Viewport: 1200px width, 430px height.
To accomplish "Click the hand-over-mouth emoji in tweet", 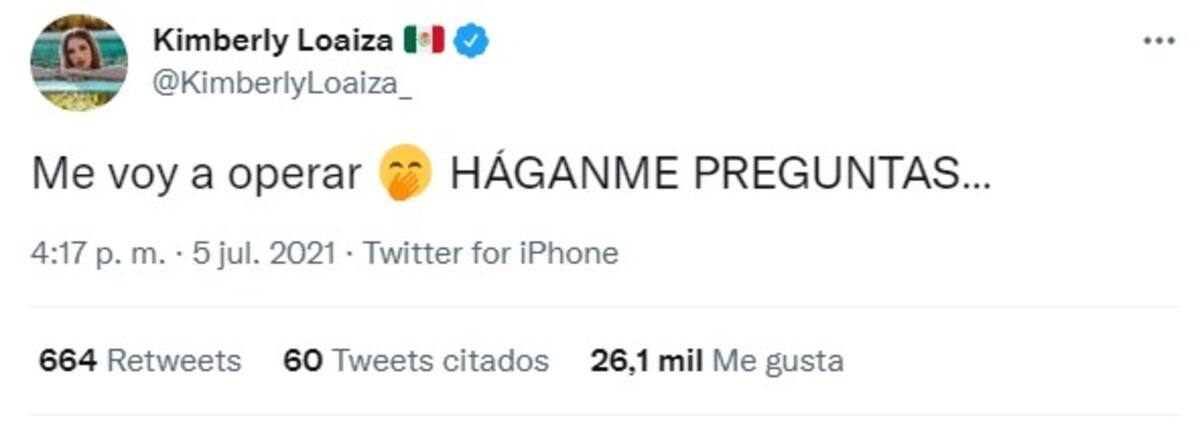I will [x=405, y=177].
